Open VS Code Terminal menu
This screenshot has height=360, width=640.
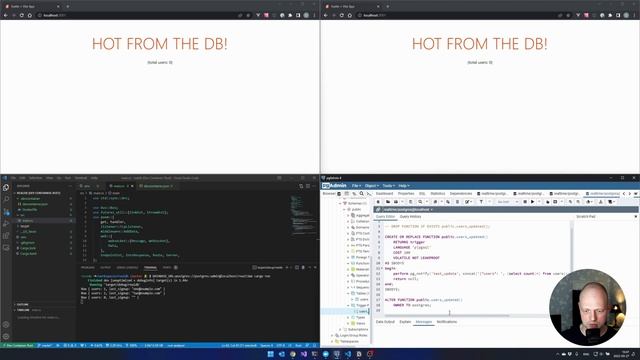[80, 178]
